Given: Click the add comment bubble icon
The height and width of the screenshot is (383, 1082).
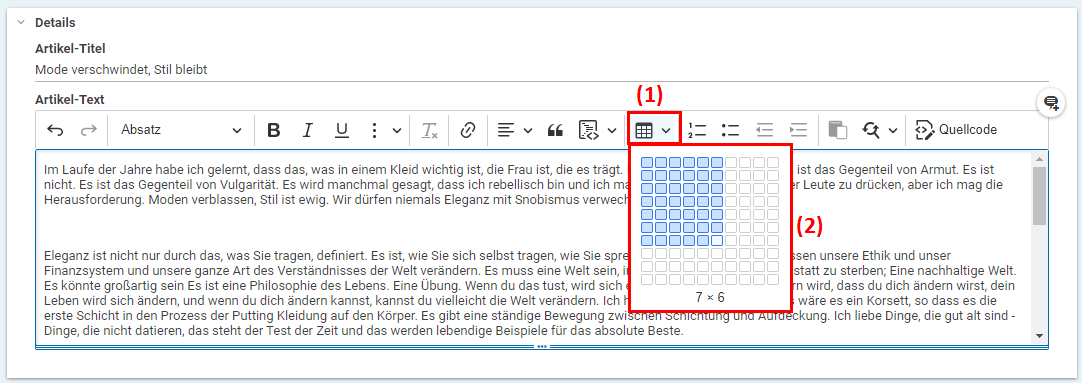Looking at the screenshot, I should click(1051, 103).
